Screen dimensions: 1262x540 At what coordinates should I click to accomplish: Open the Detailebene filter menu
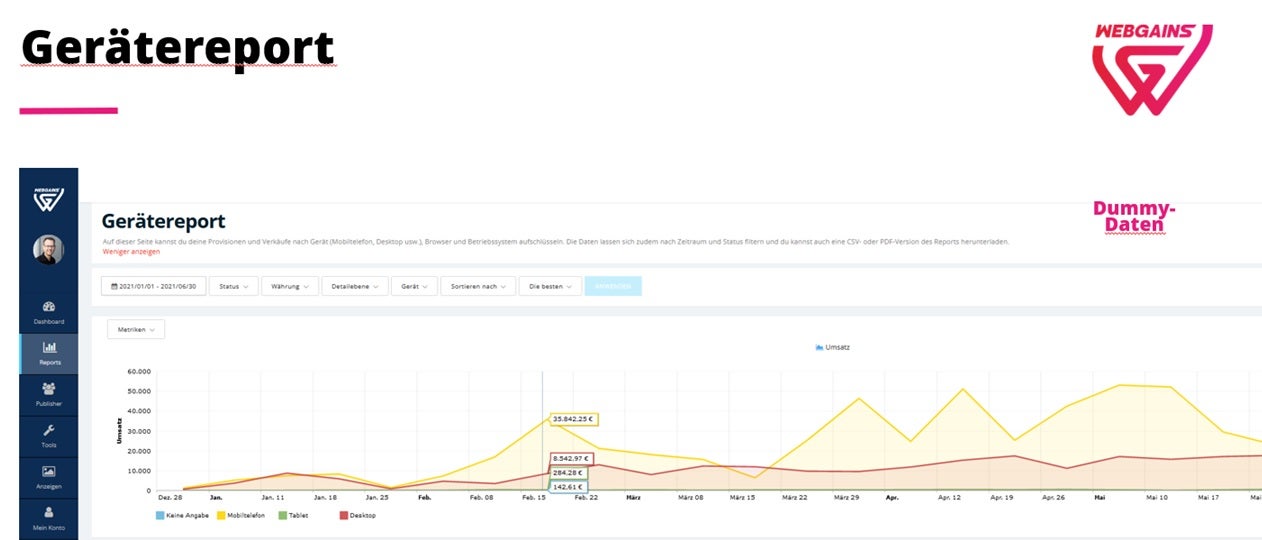(355, 286)
